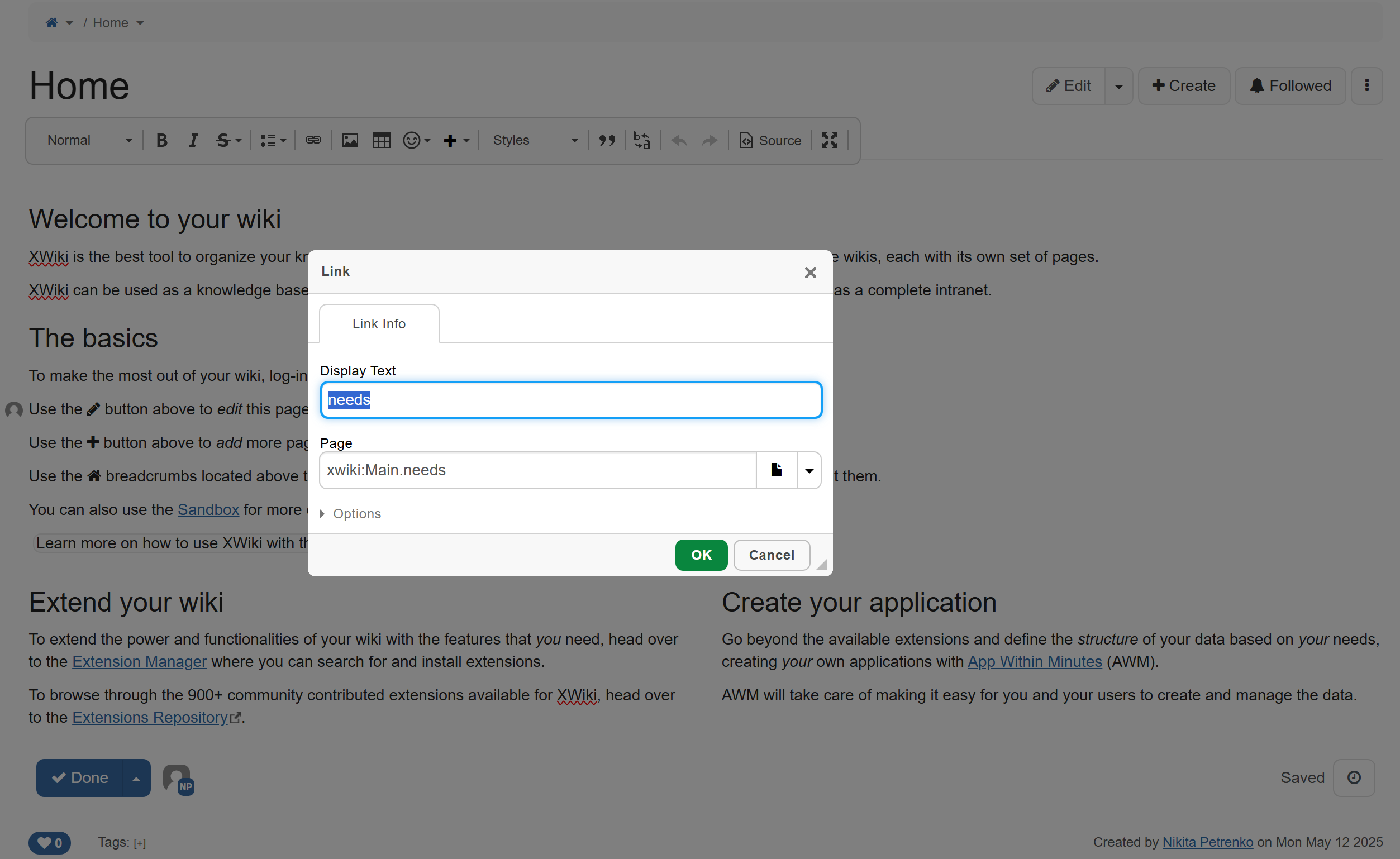
Task: Click the Edit button
Action: pos(1069,86)
